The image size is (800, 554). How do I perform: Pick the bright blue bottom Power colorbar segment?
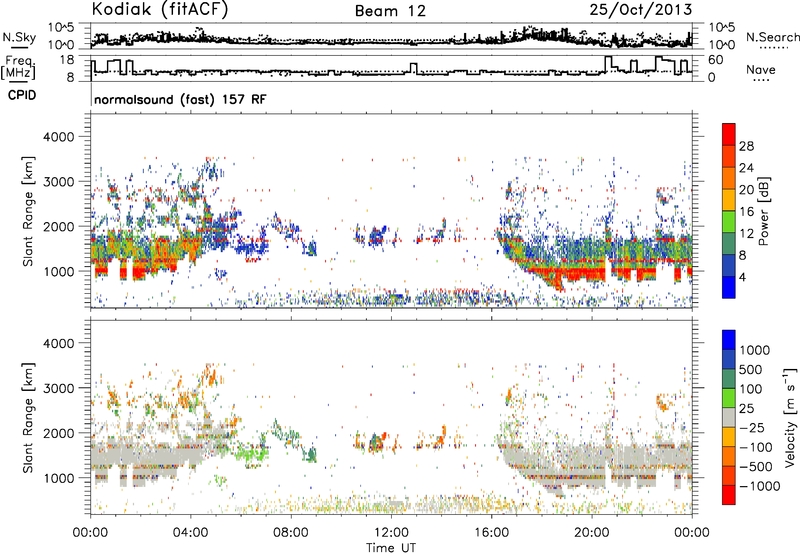(729, 287)
